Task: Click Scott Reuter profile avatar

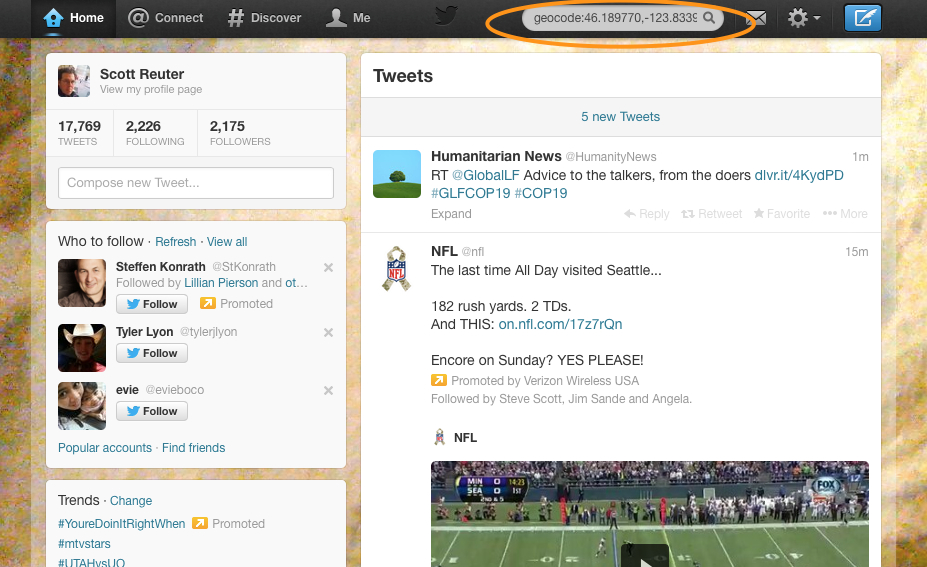Action: [74, 81]
